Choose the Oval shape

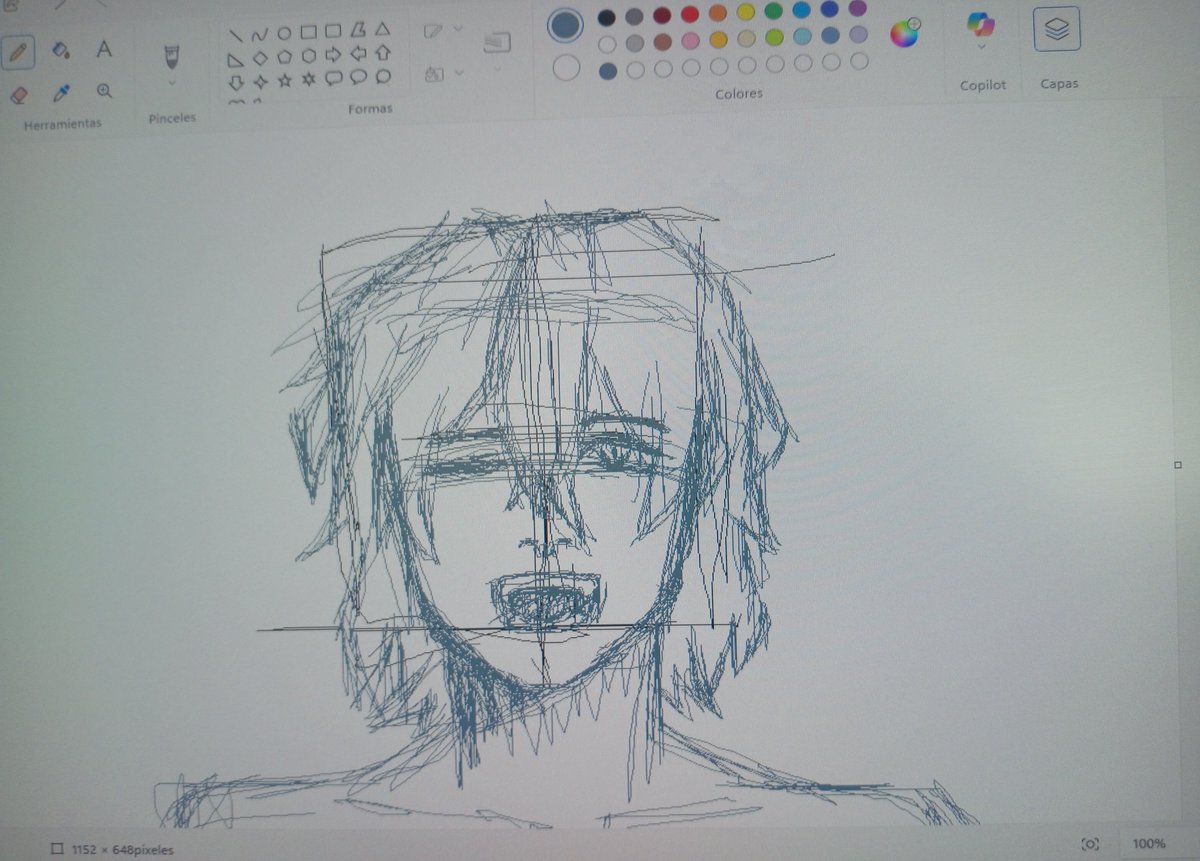click(x=284, y=33)
